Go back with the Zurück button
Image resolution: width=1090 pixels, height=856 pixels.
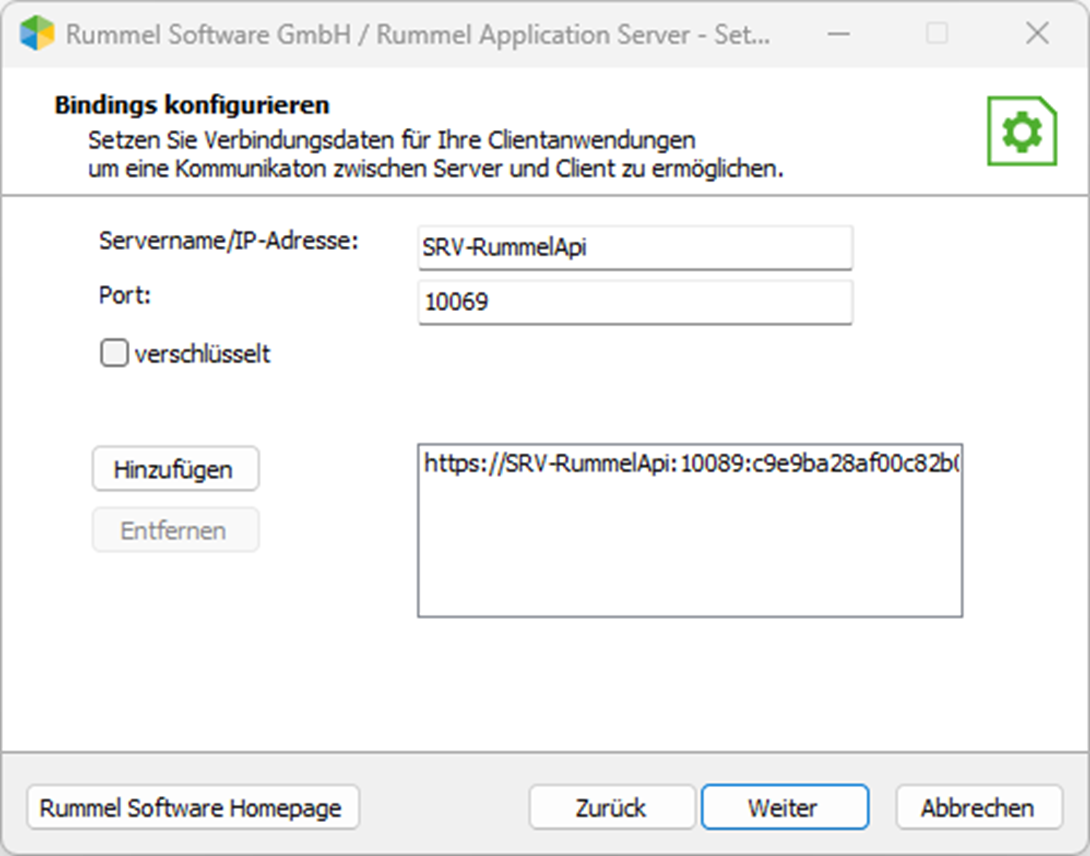pos(612,807)
